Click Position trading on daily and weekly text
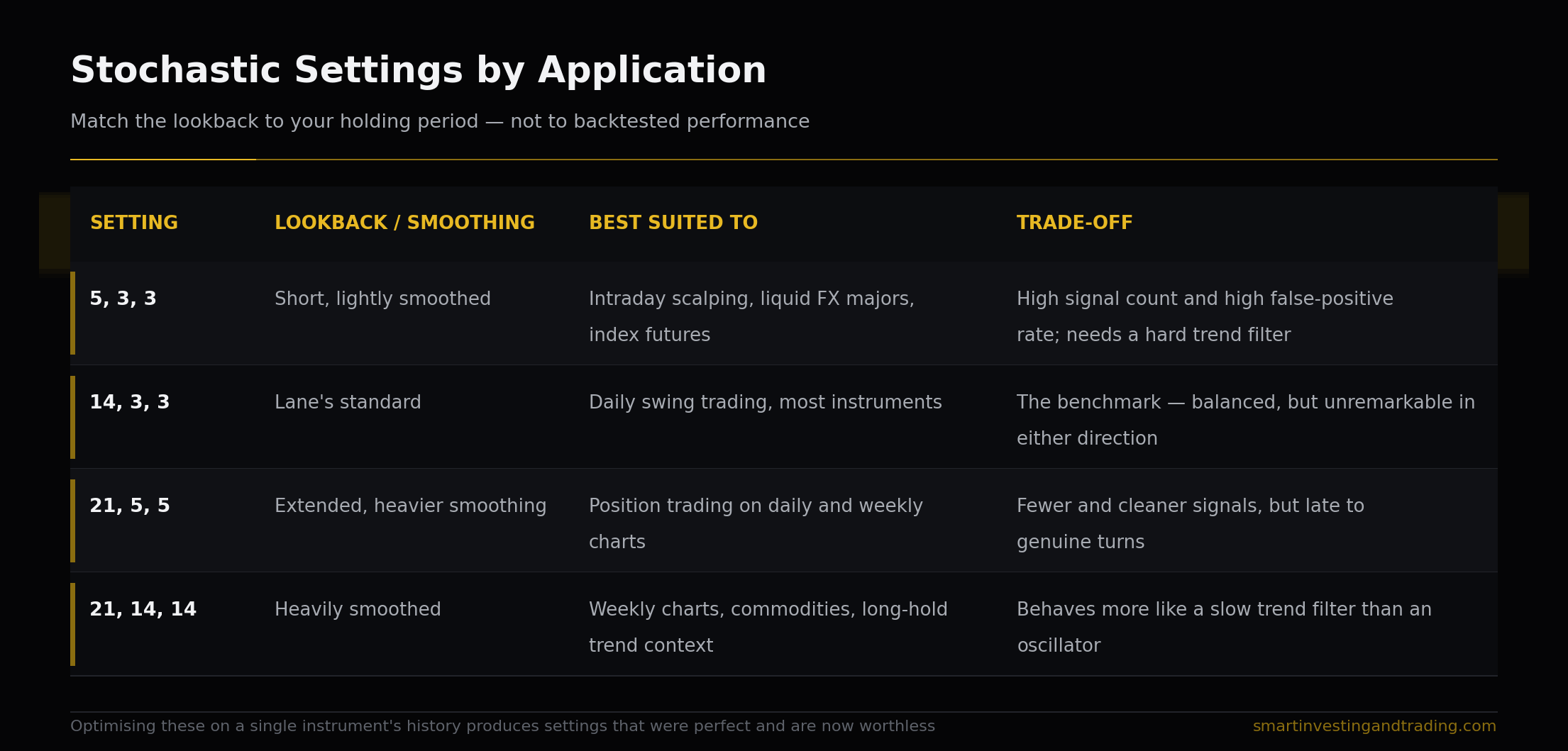The width and height of the screenshot is (1568, 751). pyautogui.click(x=756, y=506)
